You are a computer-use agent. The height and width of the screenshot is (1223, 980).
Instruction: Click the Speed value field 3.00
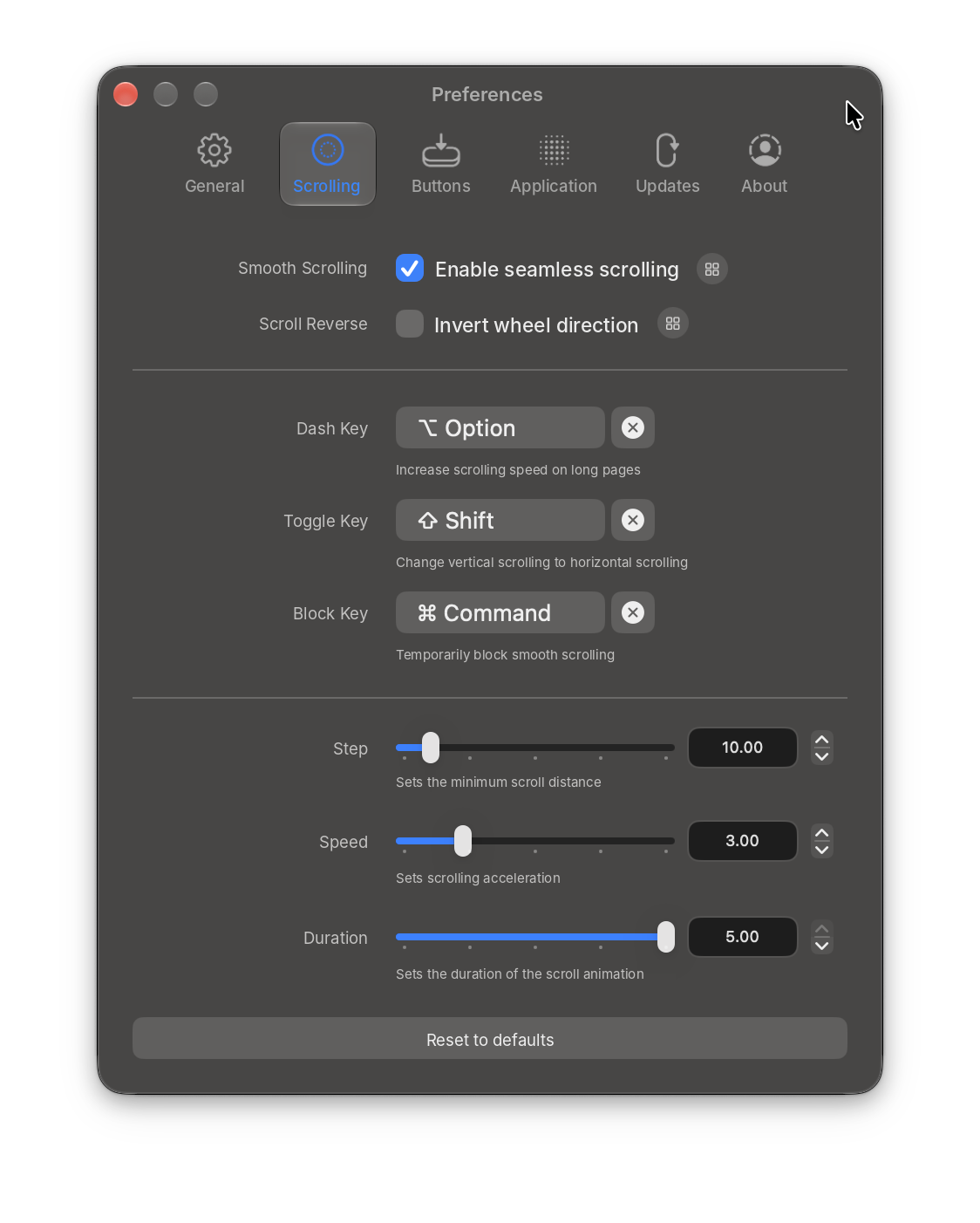coord(743,841)
